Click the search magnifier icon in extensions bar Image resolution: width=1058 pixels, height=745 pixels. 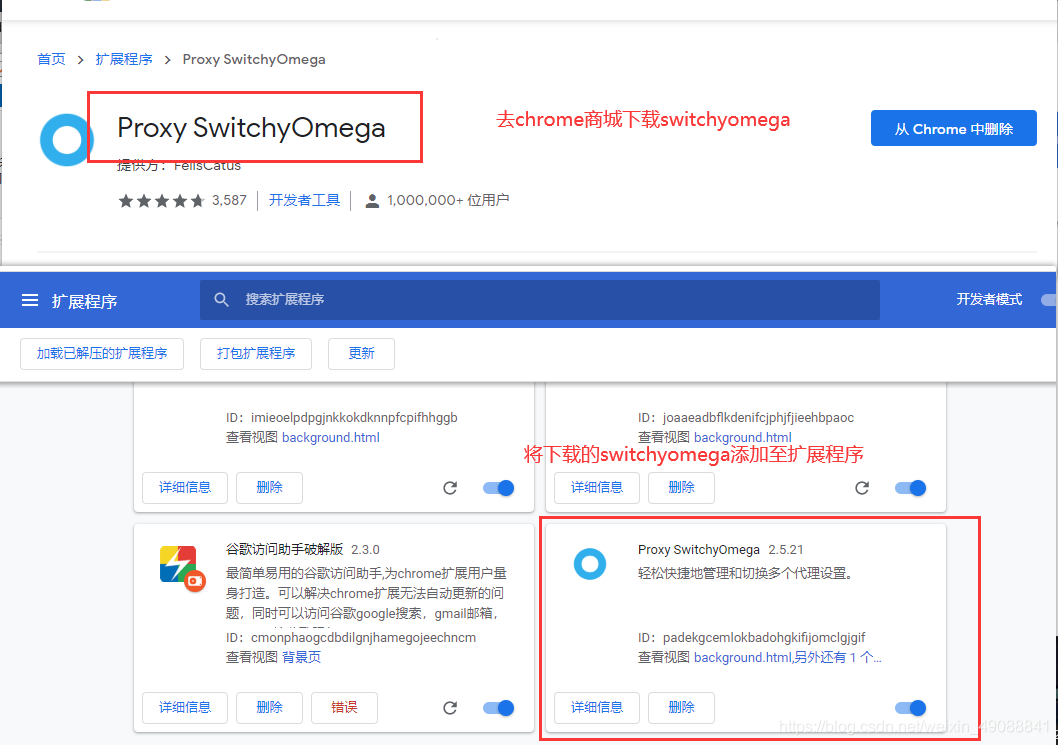[221, 300]
